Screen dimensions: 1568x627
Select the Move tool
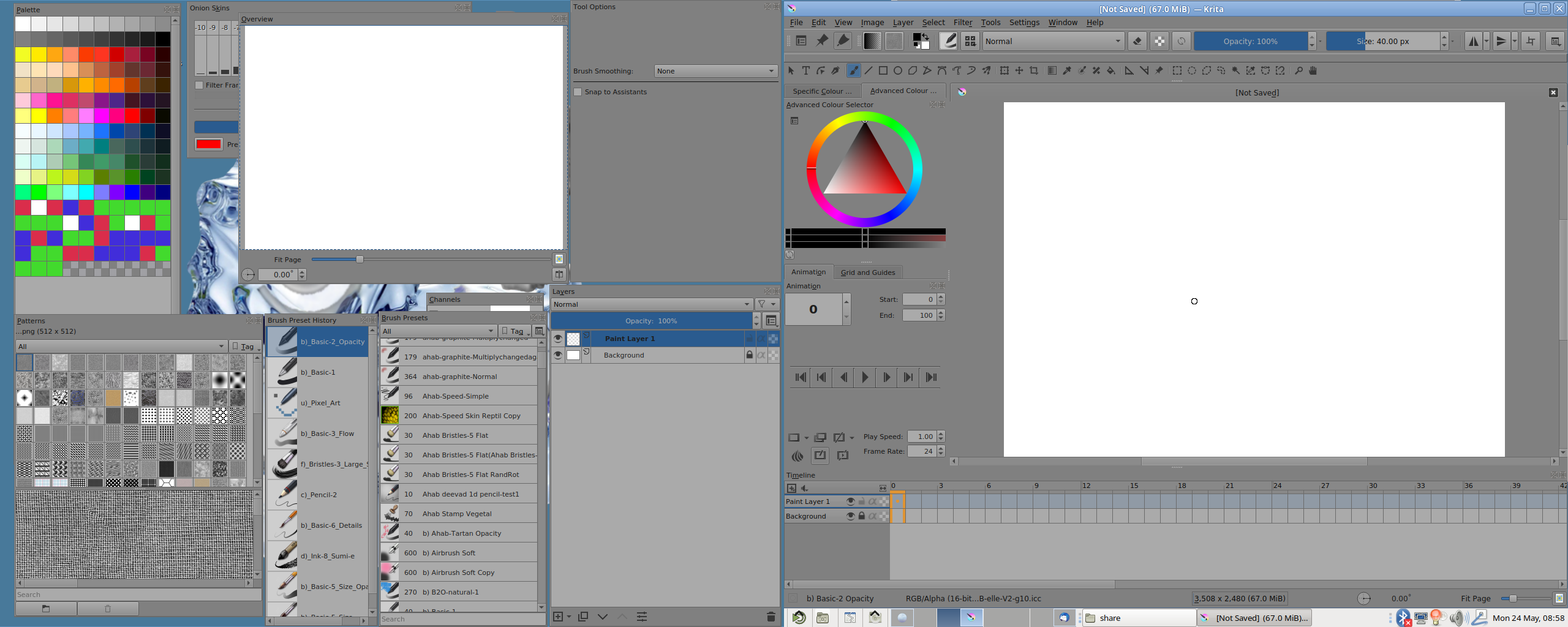coord(1019,70)
